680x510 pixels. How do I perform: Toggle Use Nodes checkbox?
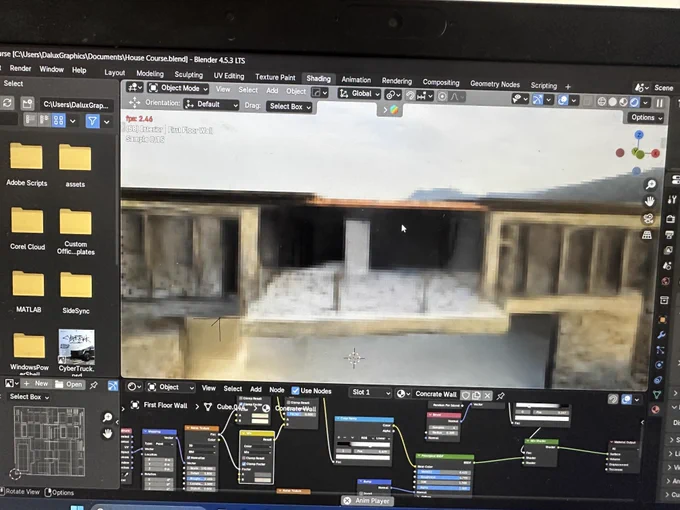(295, 391)
